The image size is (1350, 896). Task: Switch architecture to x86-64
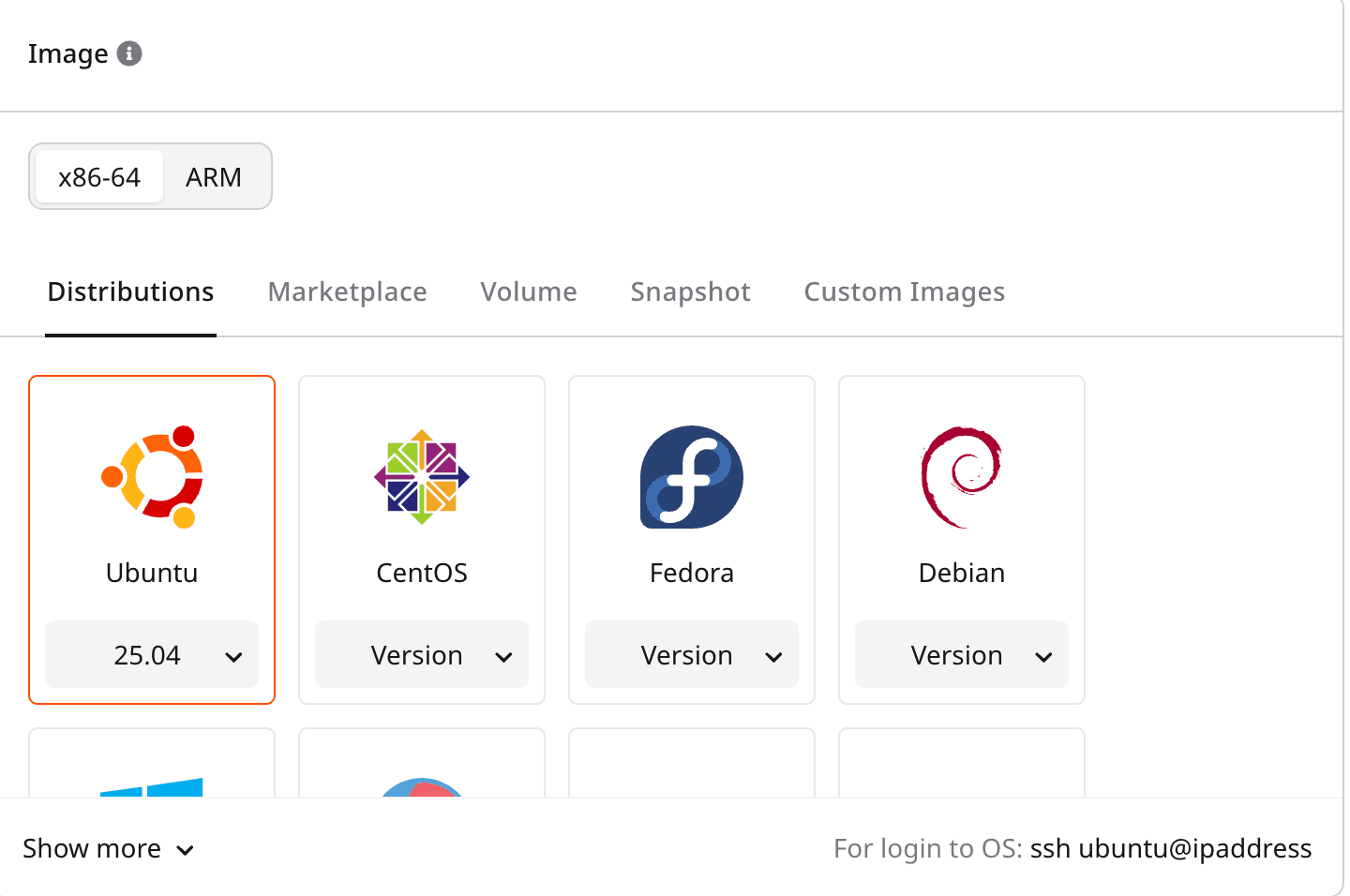coord(99,177)
